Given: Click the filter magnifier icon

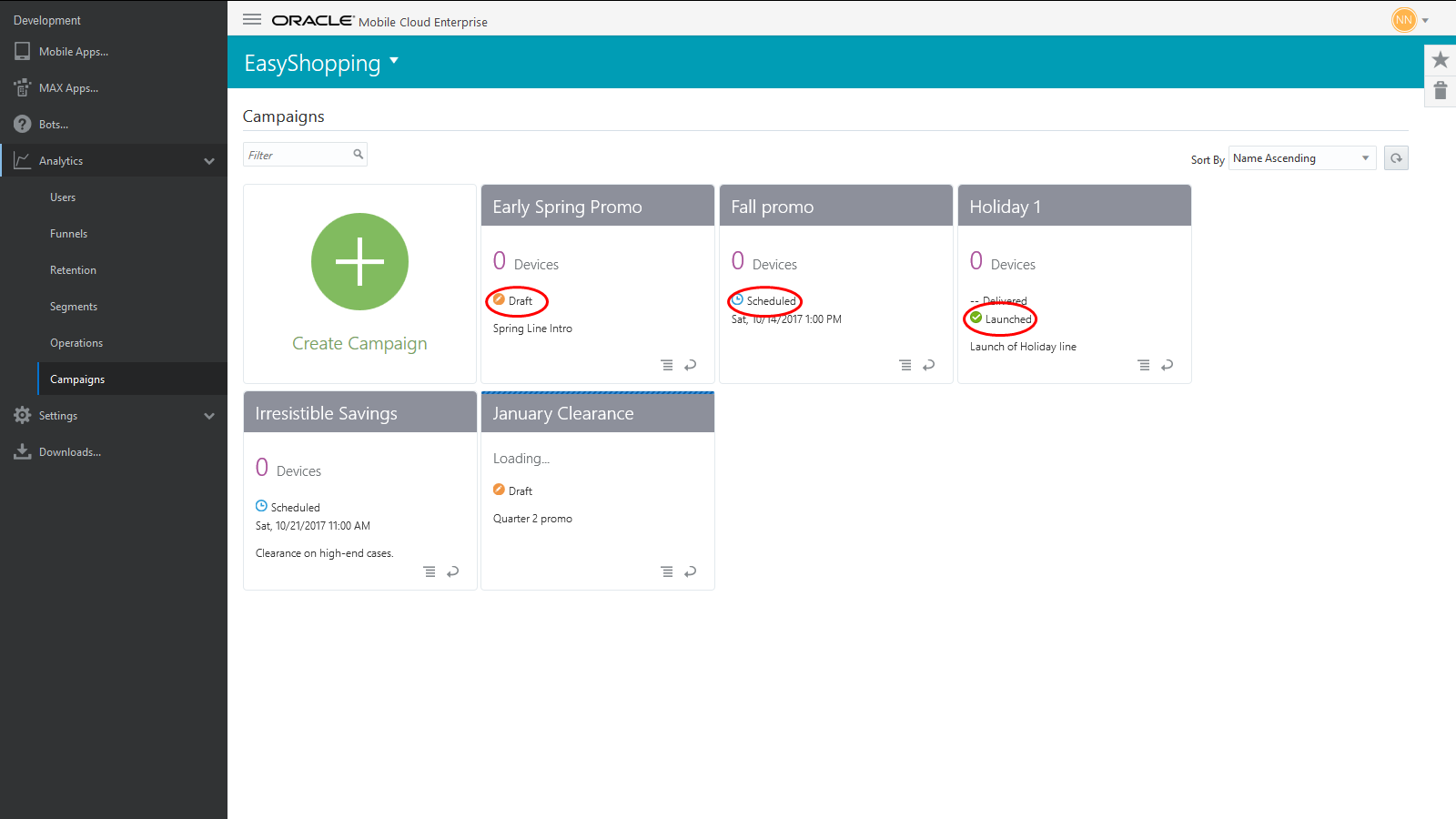Looking at the screenshot, I should 359,154.
